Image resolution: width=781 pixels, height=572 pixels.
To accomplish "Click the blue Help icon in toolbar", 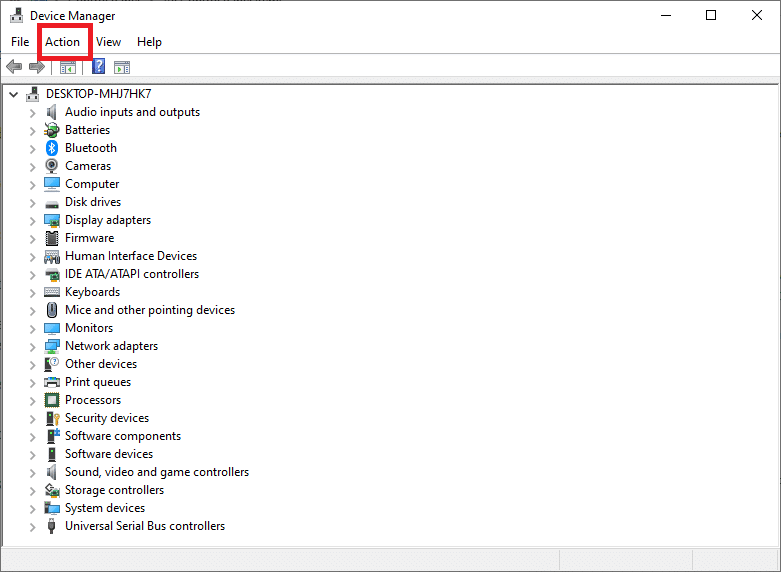I will 98,67.
